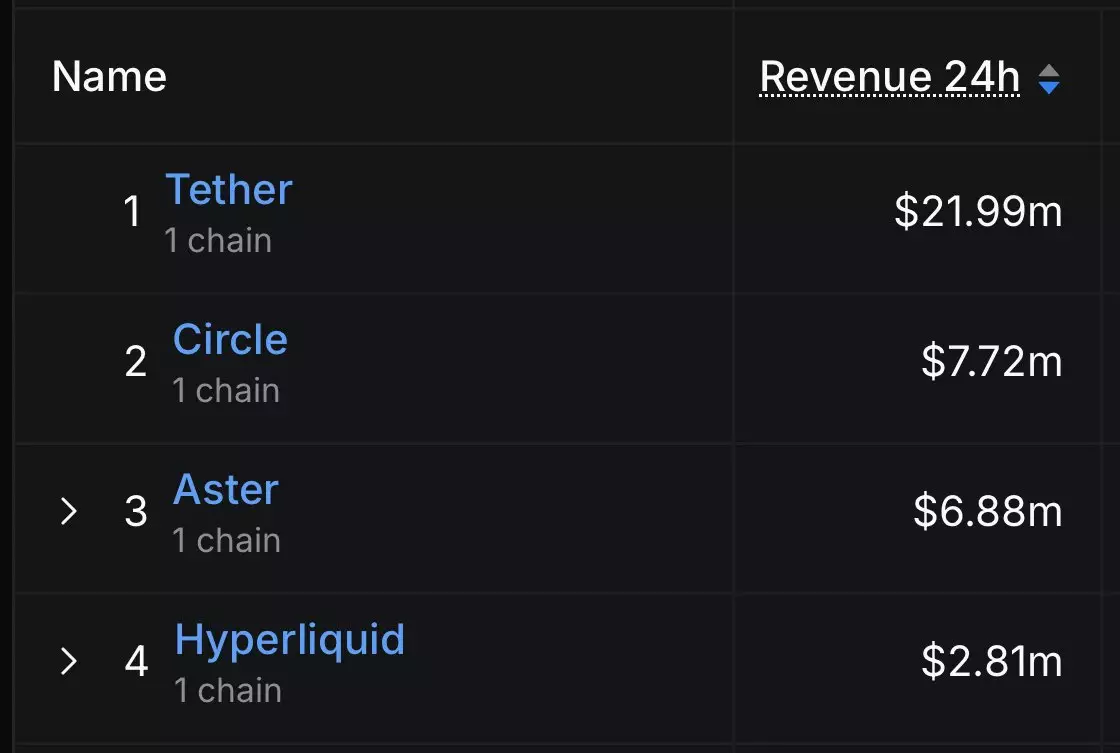Image resolution: width=1120 pixels, height=753 pixels.
Task: Expand the Aster row chevron
Action: pyautogui.click(x=69, y=511)
